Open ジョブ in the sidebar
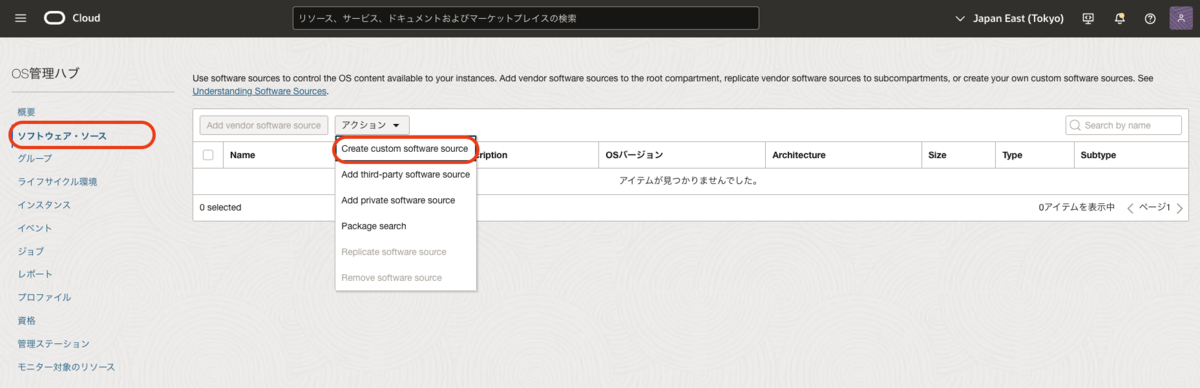Image resolution: width=1200 pixels, height=388 pixels. (x=31, y=251)
